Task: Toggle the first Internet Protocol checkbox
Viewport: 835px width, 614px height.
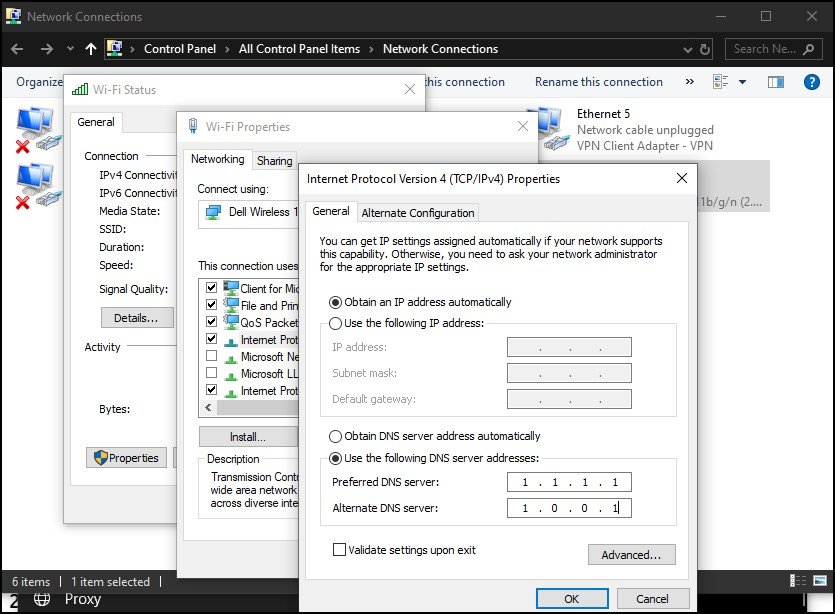Action: [211, 339]
